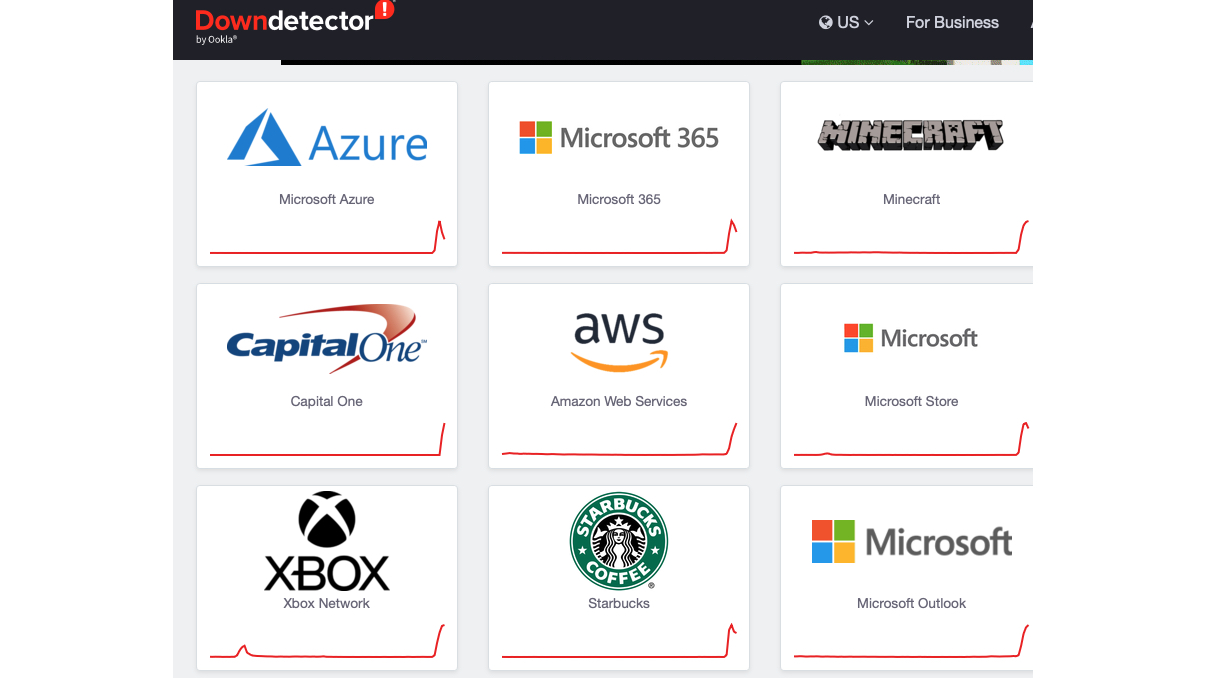This screenshot has width=1206, height=678.
Task: View the Microsoft Azure outage sparkline
Action: [x=327, y=238]
